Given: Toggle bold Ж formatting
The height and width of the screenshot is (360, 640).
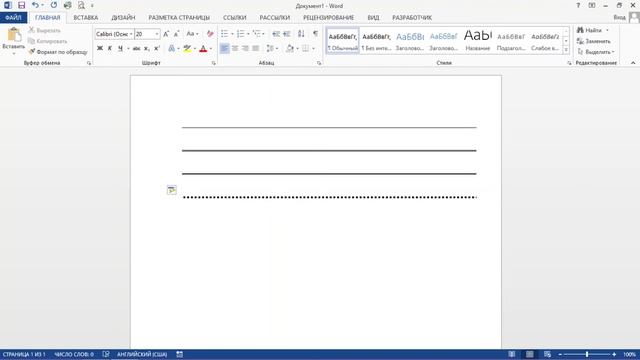Looking at the screenshot, I should coord(100,48).
